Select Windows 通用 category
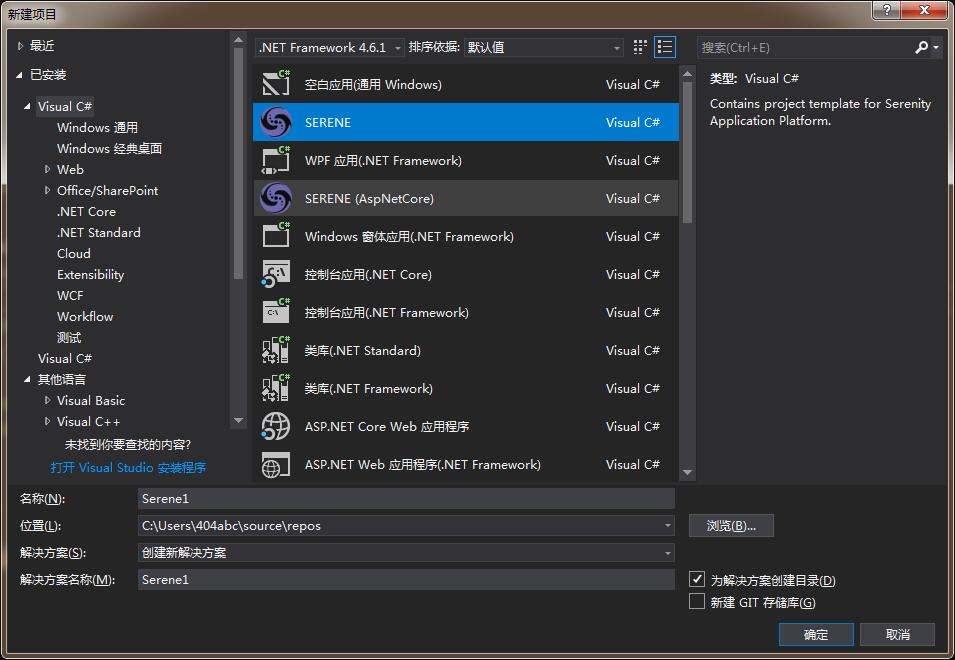 click(97, 127)
